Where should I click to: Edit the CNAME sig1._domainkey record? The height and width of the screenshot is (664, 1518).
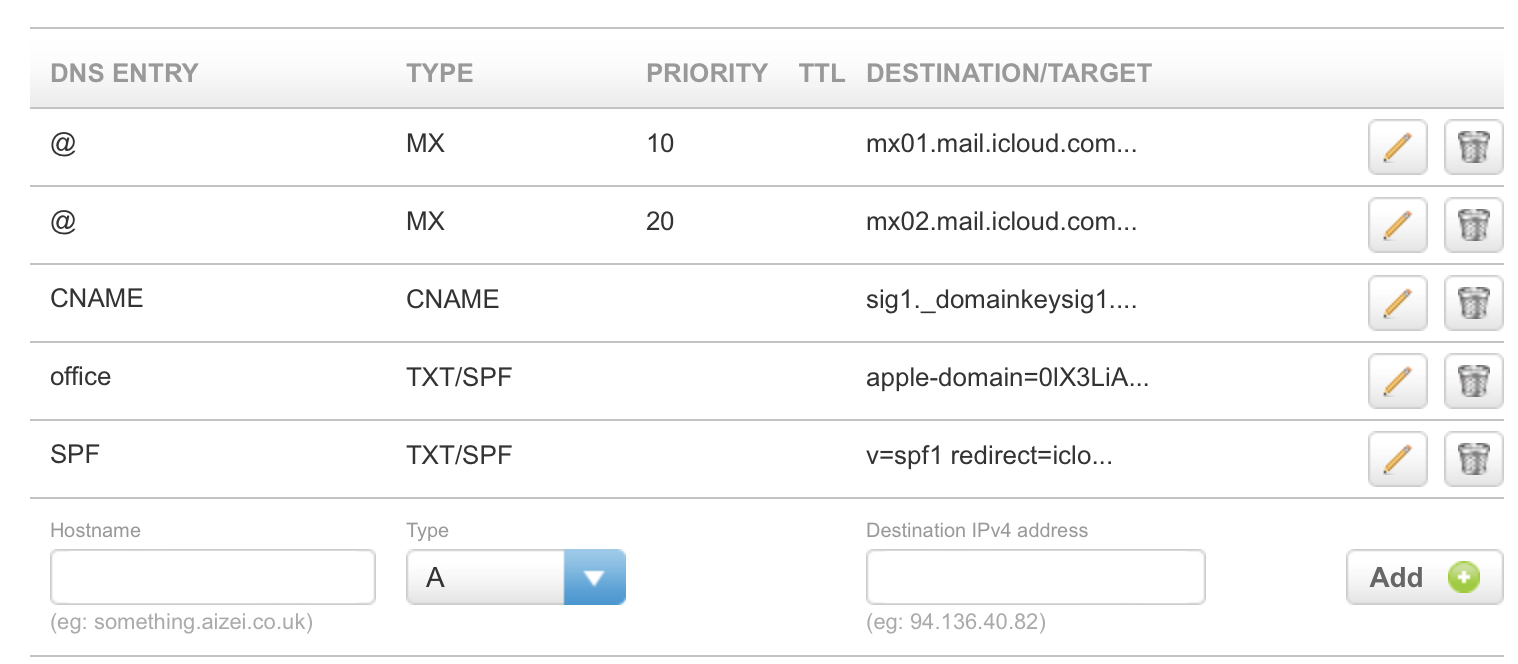coord(1397,302)
